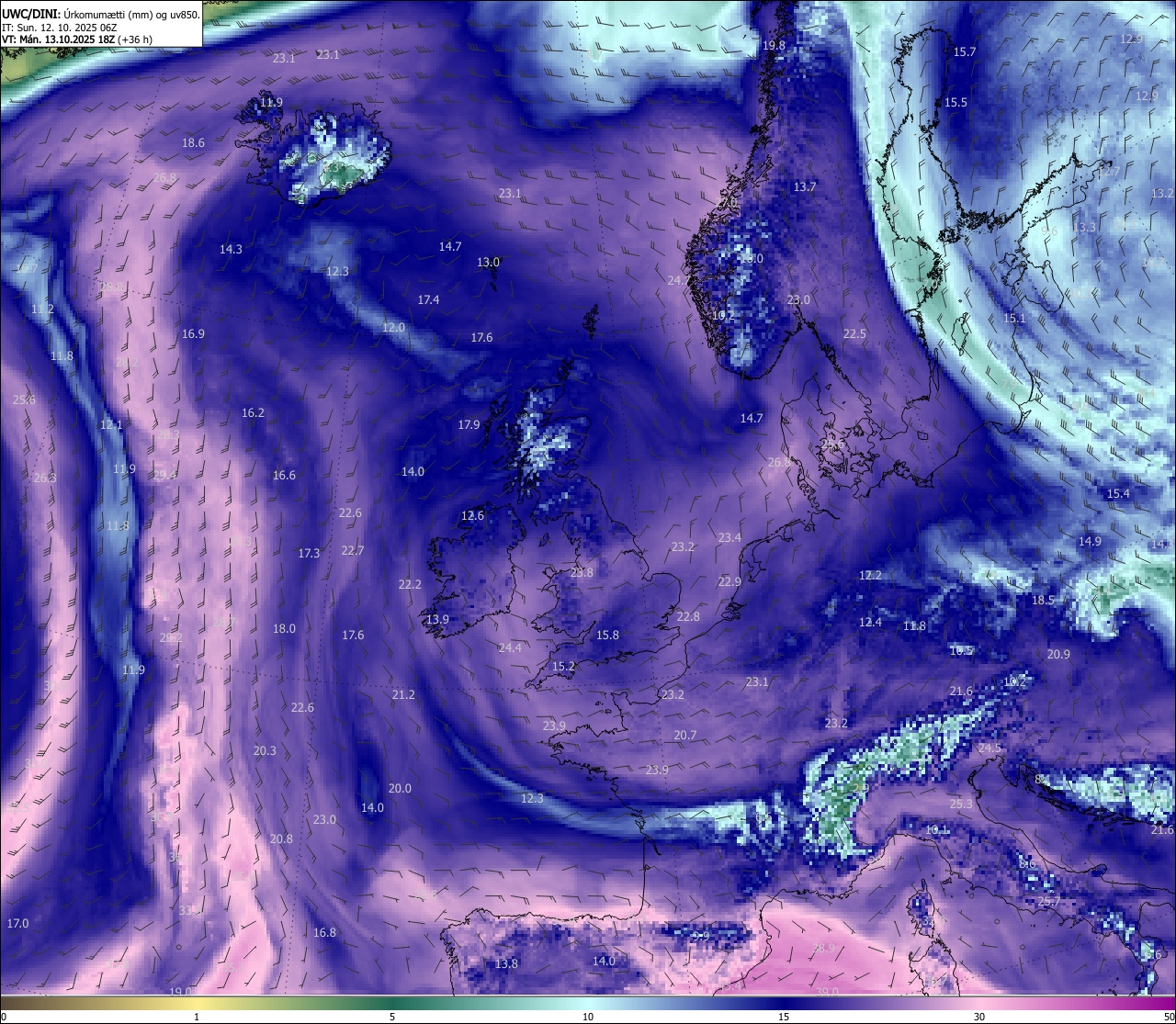Click the value 23.8 over northern England
The width and height of the screenshot is (1176, 1024).
click(582, 573)
